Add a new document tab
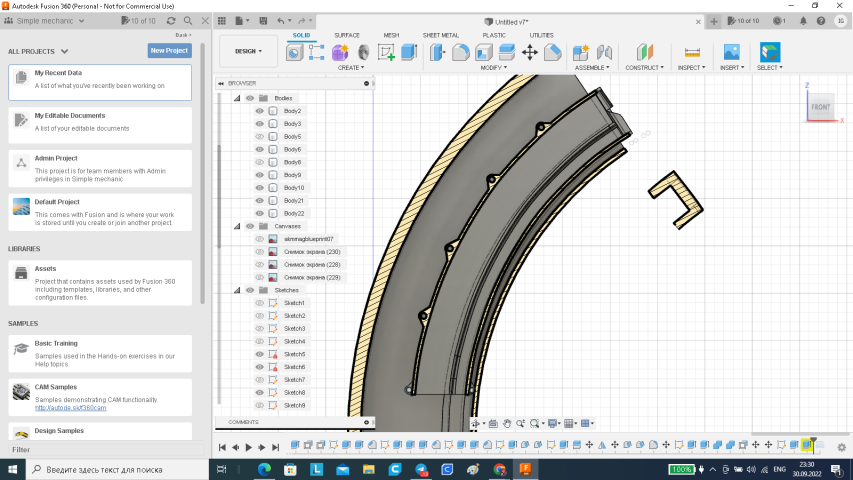The height and width of the screenshot is (480, 853). pyautogui.click(x=714, y=21)
